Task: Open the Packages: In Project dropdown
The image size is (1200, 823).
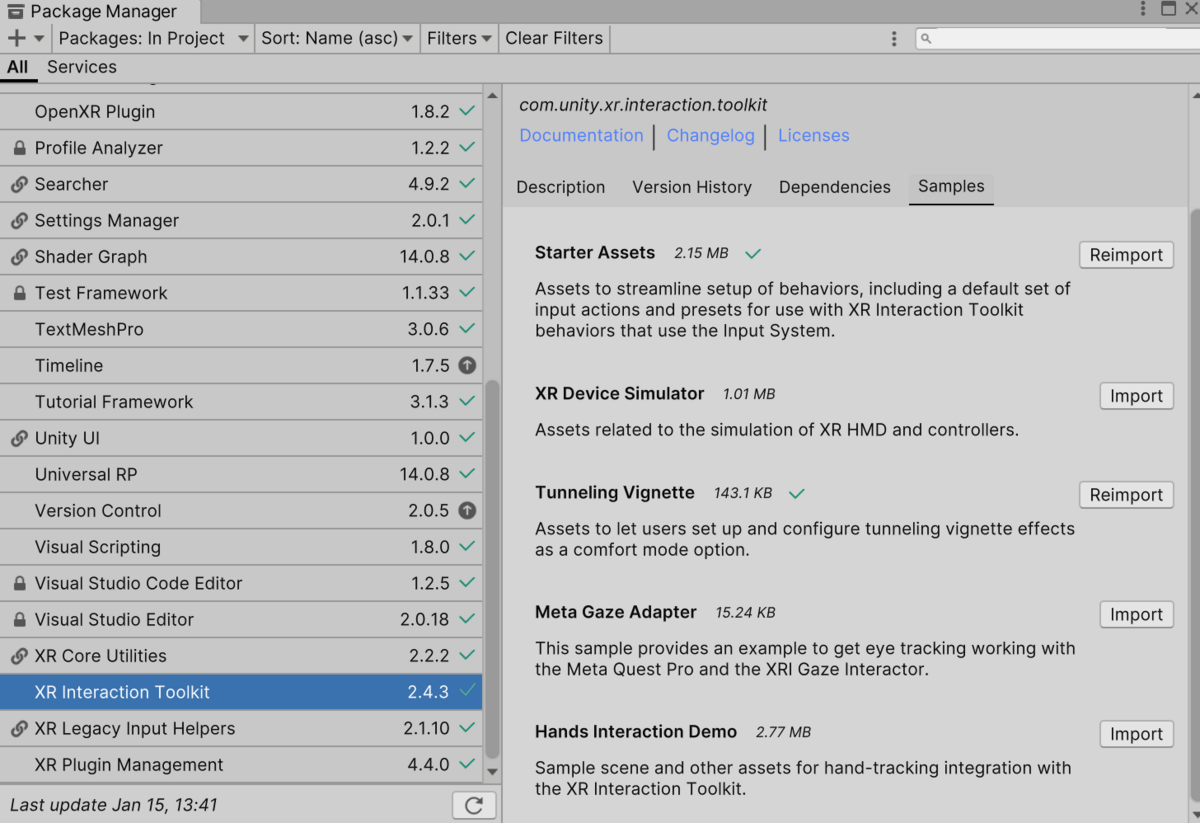Action: coord(153,38)
